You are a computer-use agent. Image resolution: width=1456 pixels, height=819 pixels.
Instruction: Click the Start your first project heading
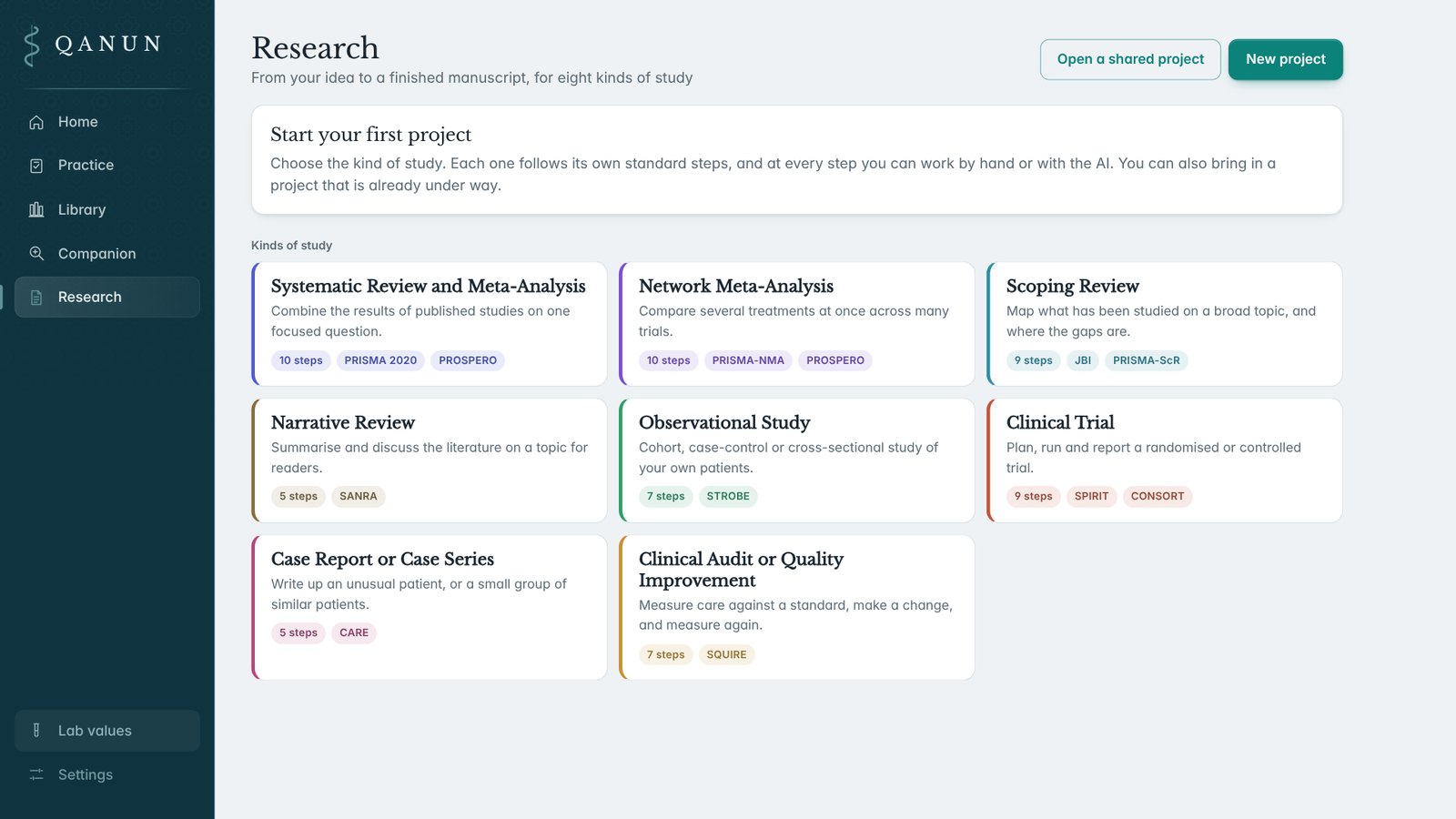371,135
